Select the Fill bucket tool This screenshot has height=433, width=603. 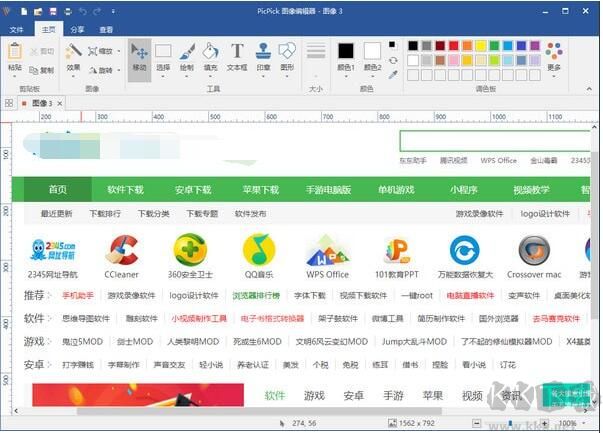pyautogui.click(x=210, y=51)
